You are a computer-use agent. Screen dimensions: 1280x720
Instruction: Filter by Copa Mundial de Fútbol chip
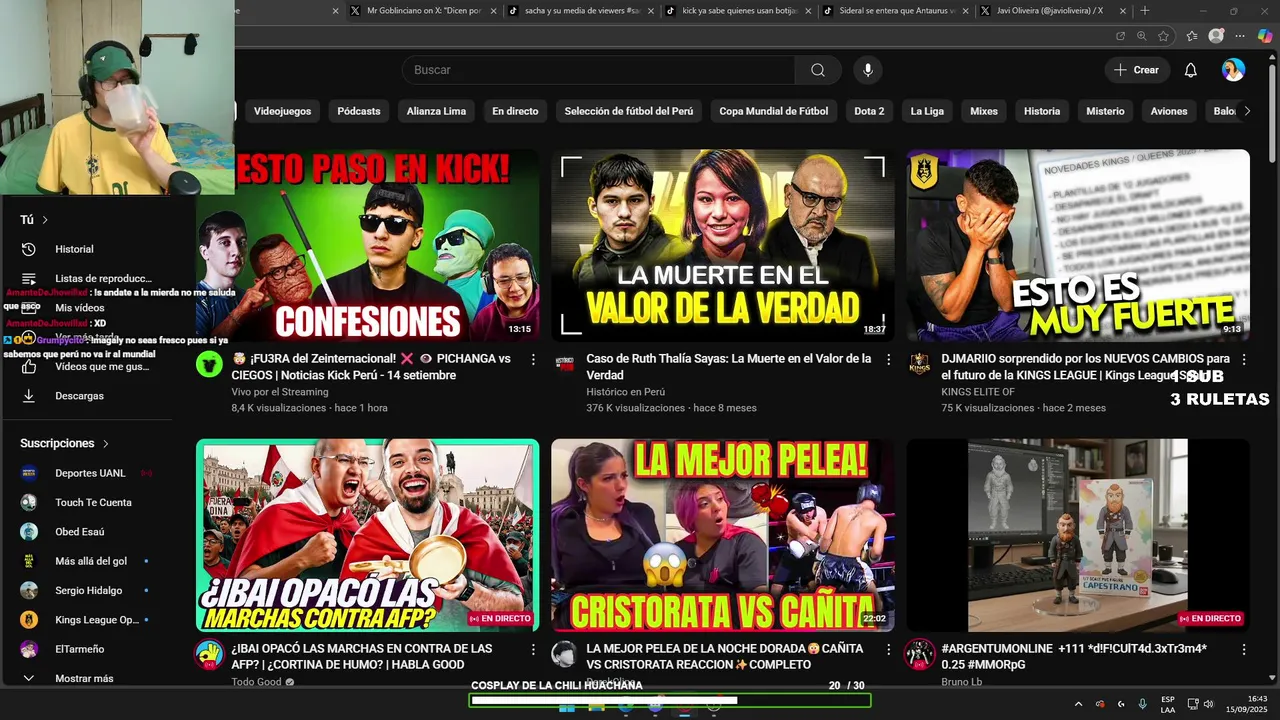pos(773,111)
